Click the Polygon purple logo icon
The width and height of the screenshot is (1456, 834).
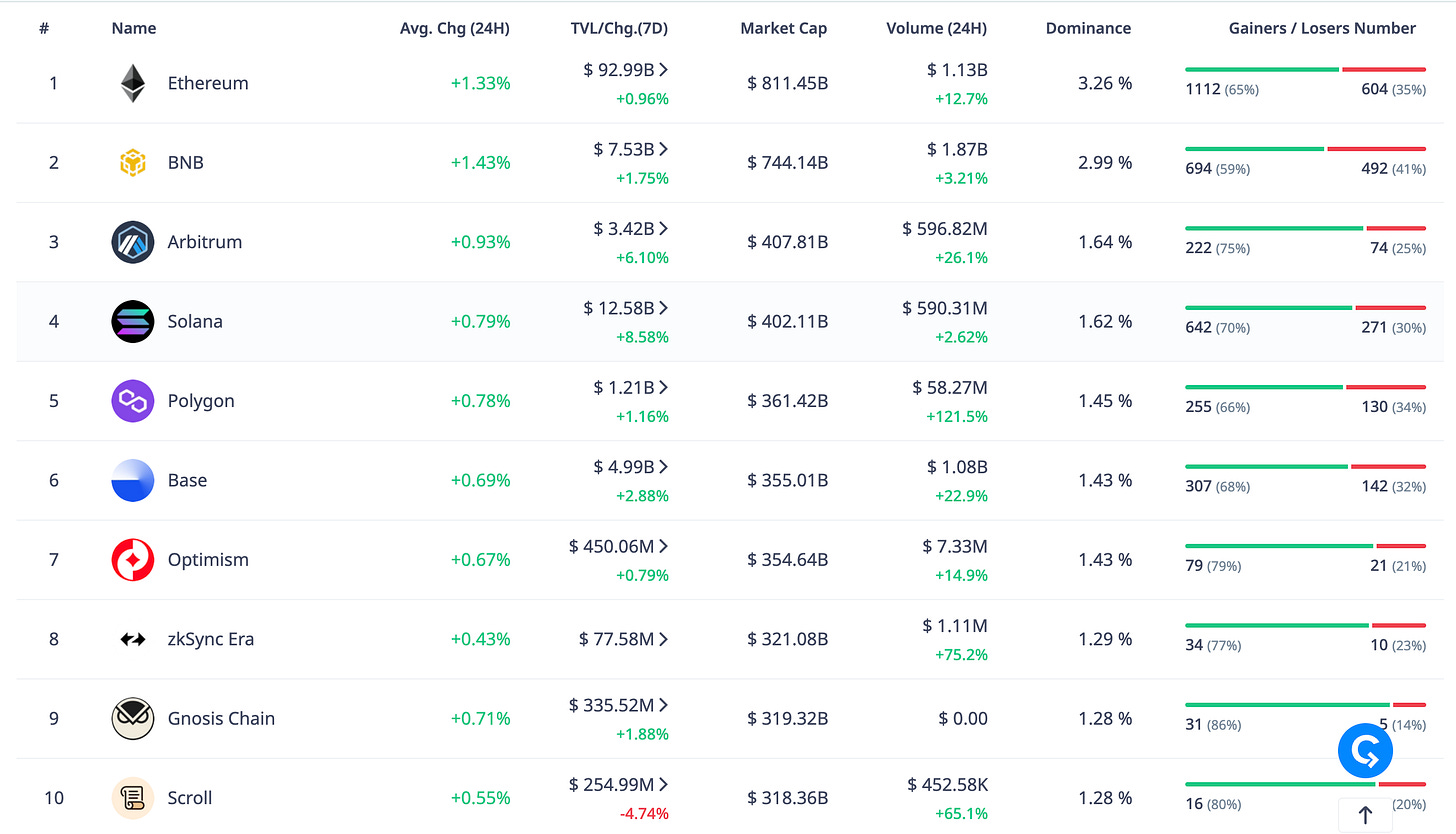[132, 401]
